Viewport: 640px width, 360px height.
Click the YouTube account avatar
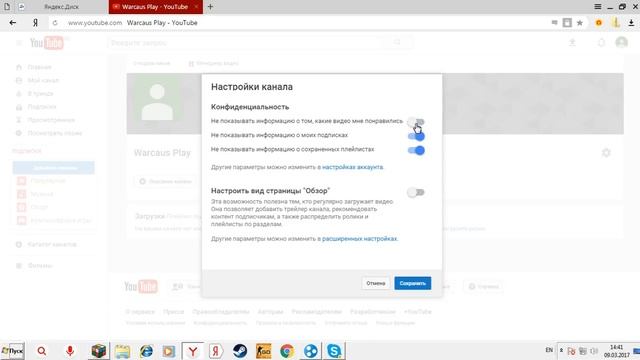tap(621, 42)
